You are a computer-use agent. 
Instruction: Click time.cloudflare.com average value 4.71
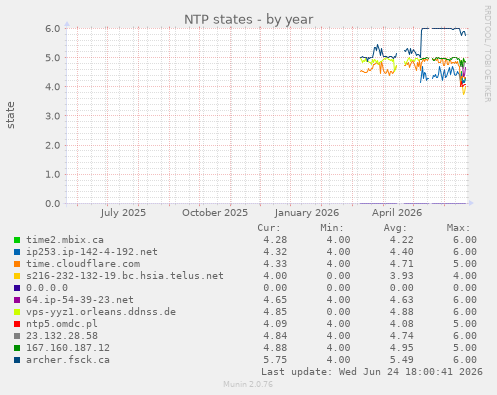(402, 264)
